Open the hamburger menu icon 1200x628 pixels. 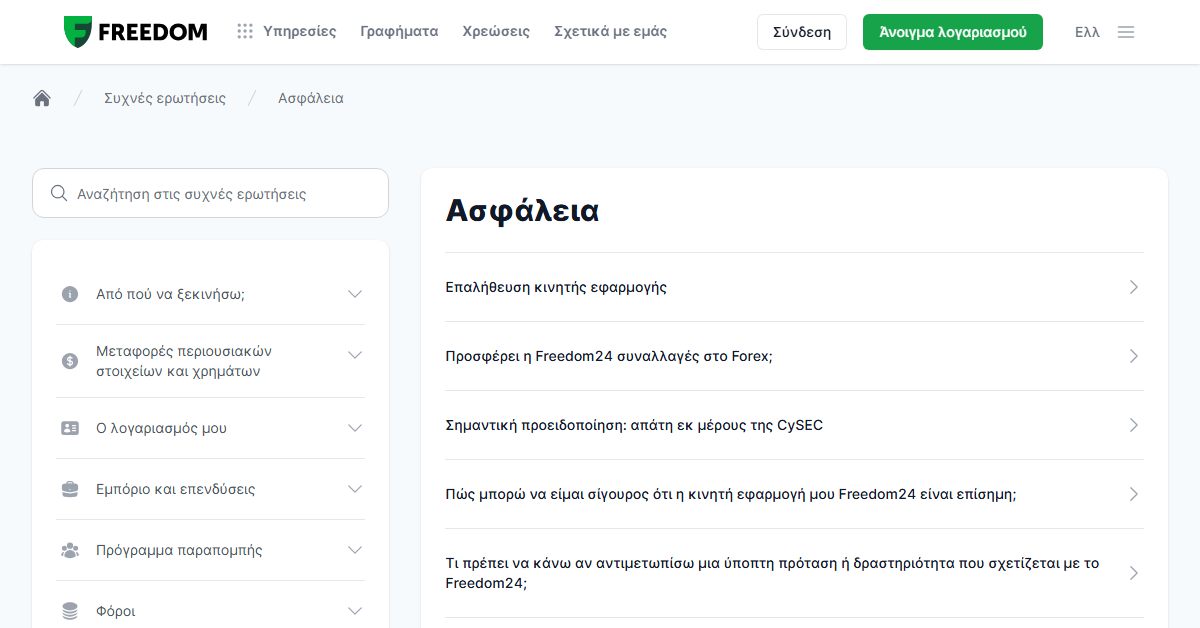(1126, 32)
